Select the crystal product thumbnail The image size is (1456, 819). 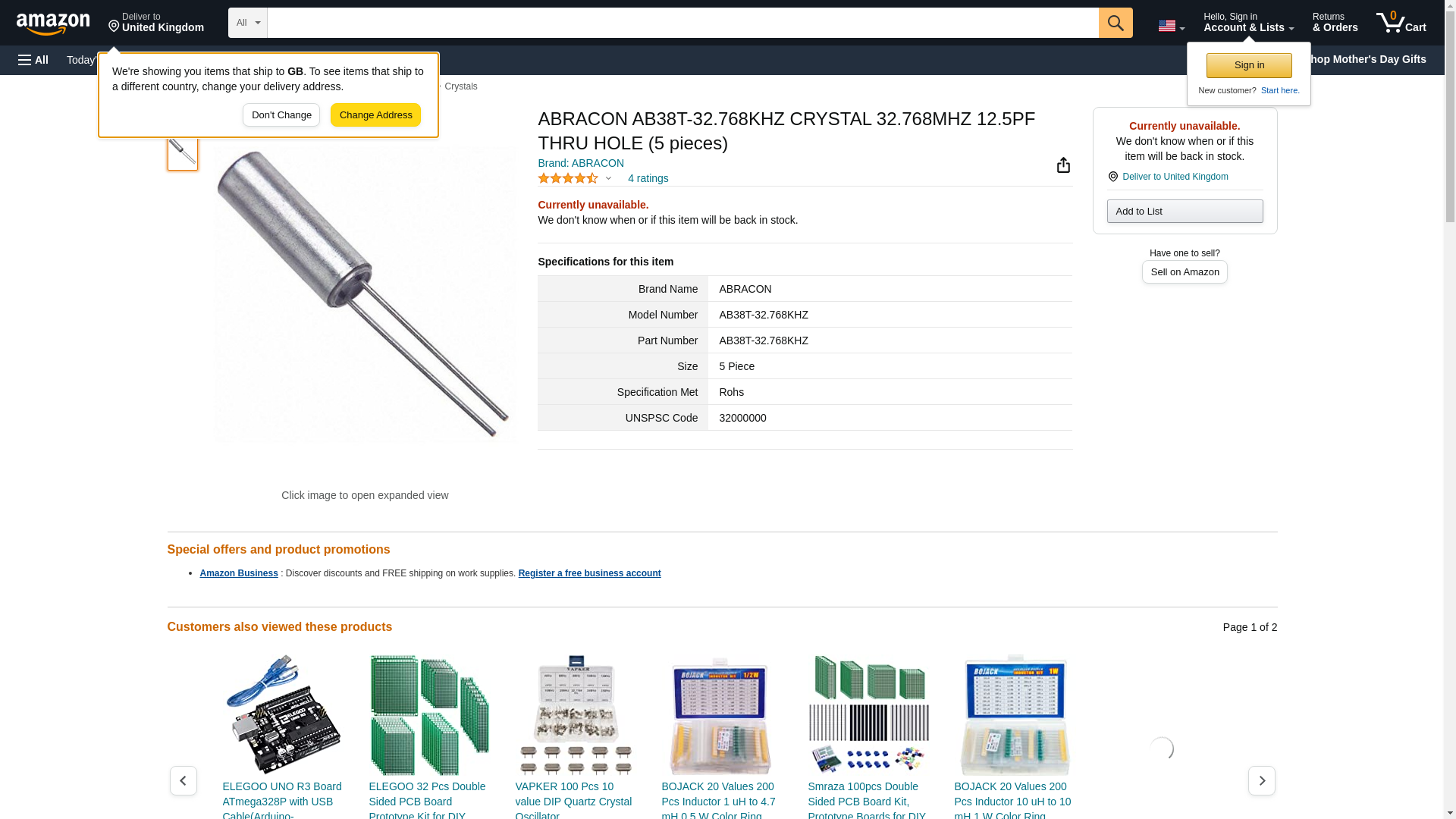pyautogui.click(x=183, y=152)
